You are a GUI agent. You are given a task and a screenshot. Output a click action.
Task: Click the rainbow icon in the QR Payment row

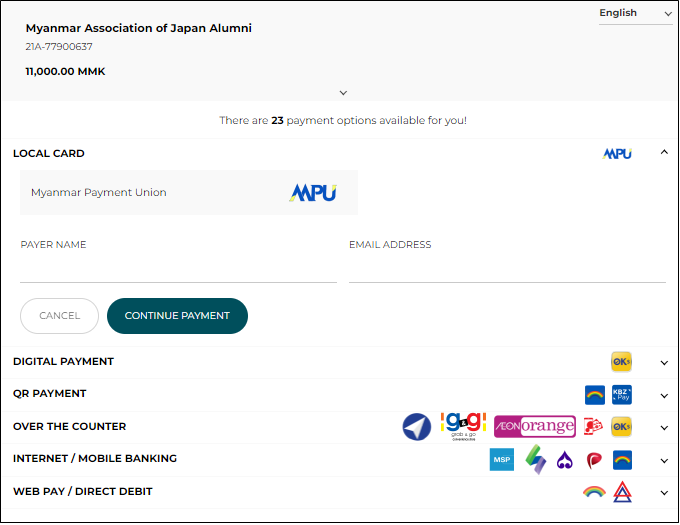595,395
